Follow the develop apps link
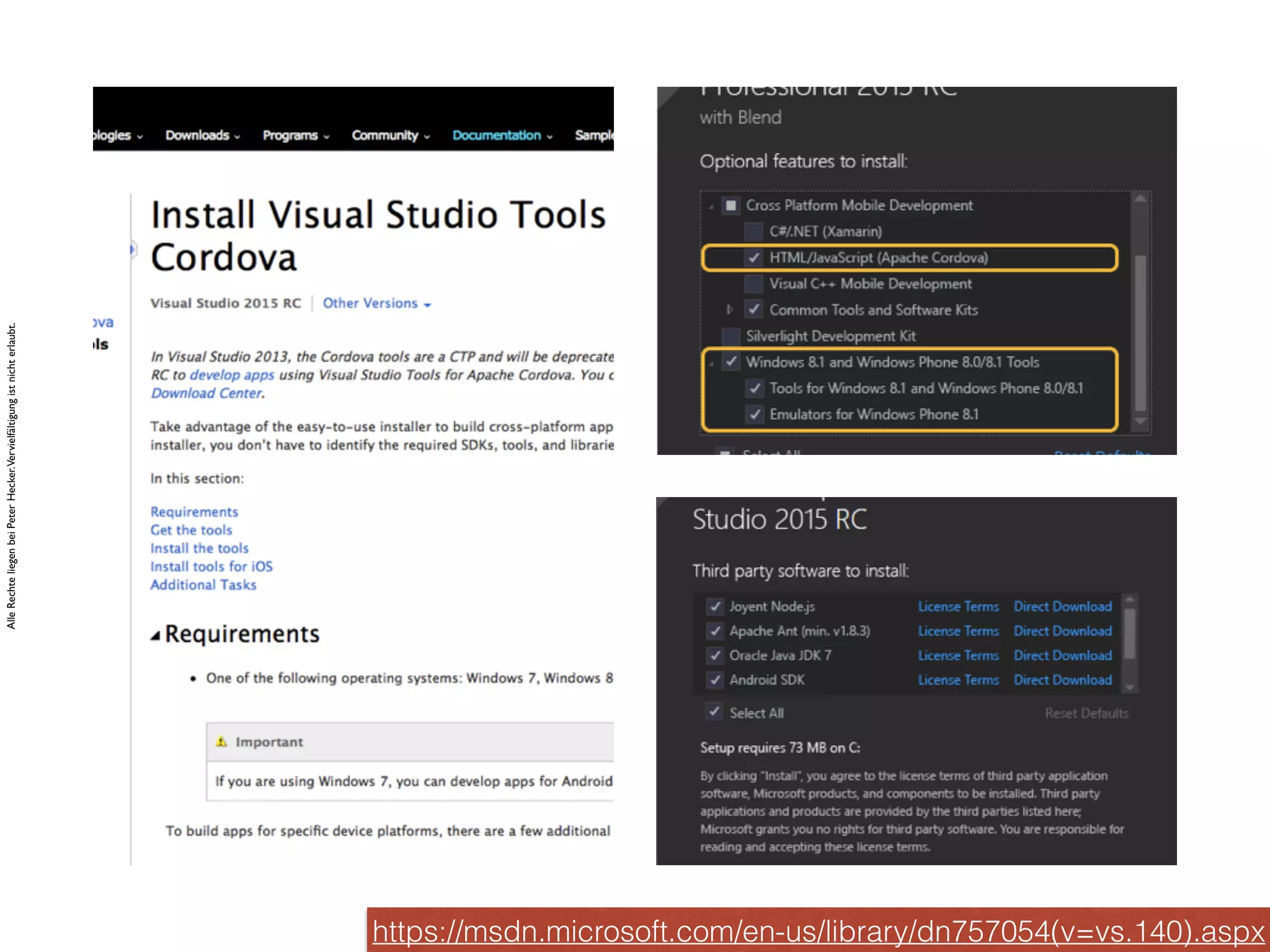The width and height of the screenshot is (1270, 952). point(232,375)
